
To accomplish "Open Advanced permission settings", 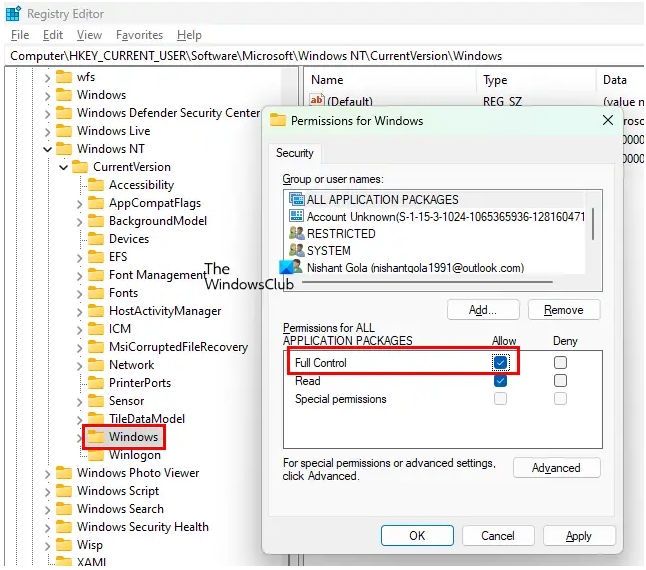I will (556, 468).
